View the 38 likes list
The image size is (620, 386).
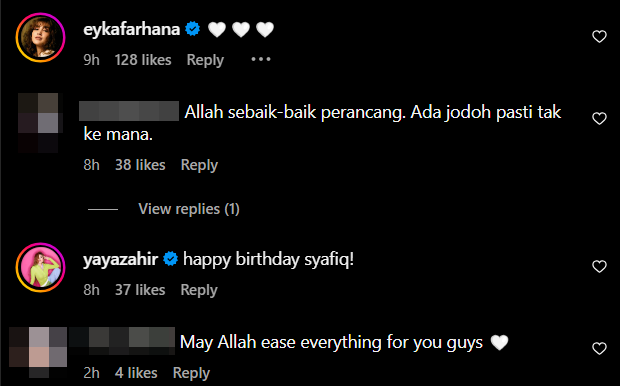pyautogui.click(x=140, y=165)
